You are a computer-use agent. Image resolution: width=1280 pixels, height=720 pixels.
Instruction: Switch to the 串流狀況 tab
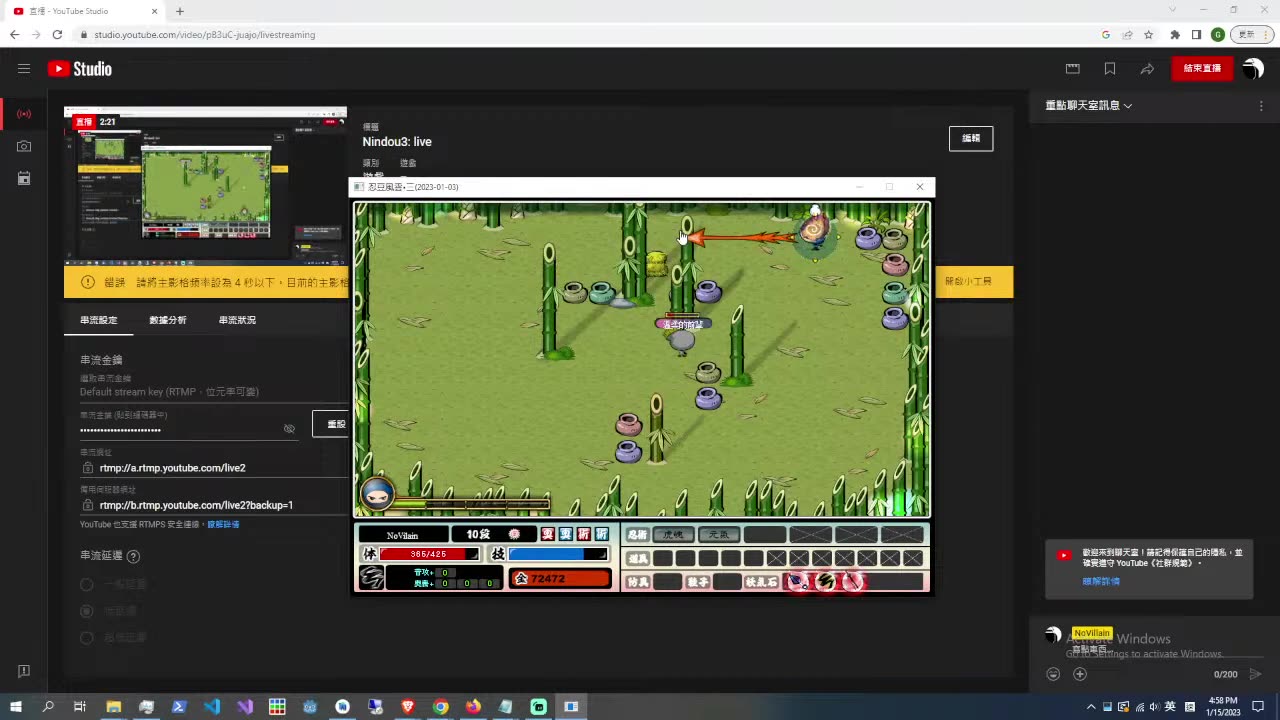click(237, 320)
